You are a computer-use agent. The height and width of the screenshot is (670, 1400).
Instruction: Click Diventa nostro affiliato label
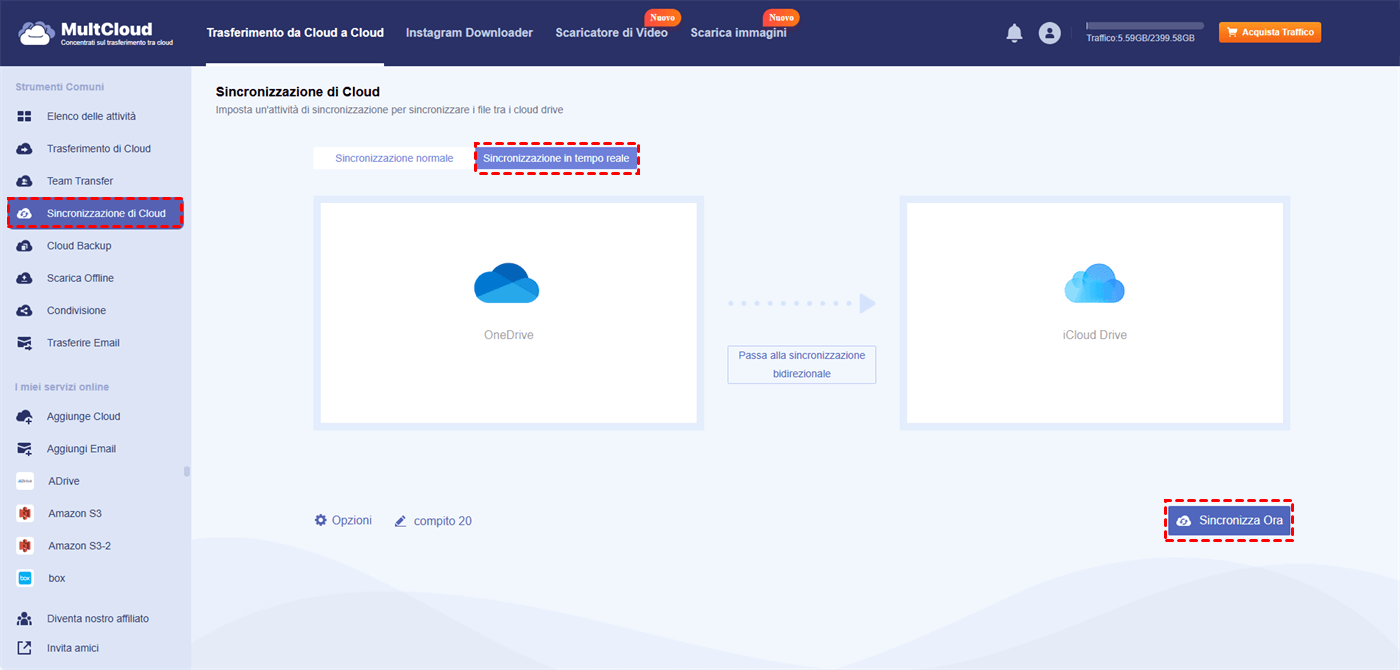click(x=98, y=618)
